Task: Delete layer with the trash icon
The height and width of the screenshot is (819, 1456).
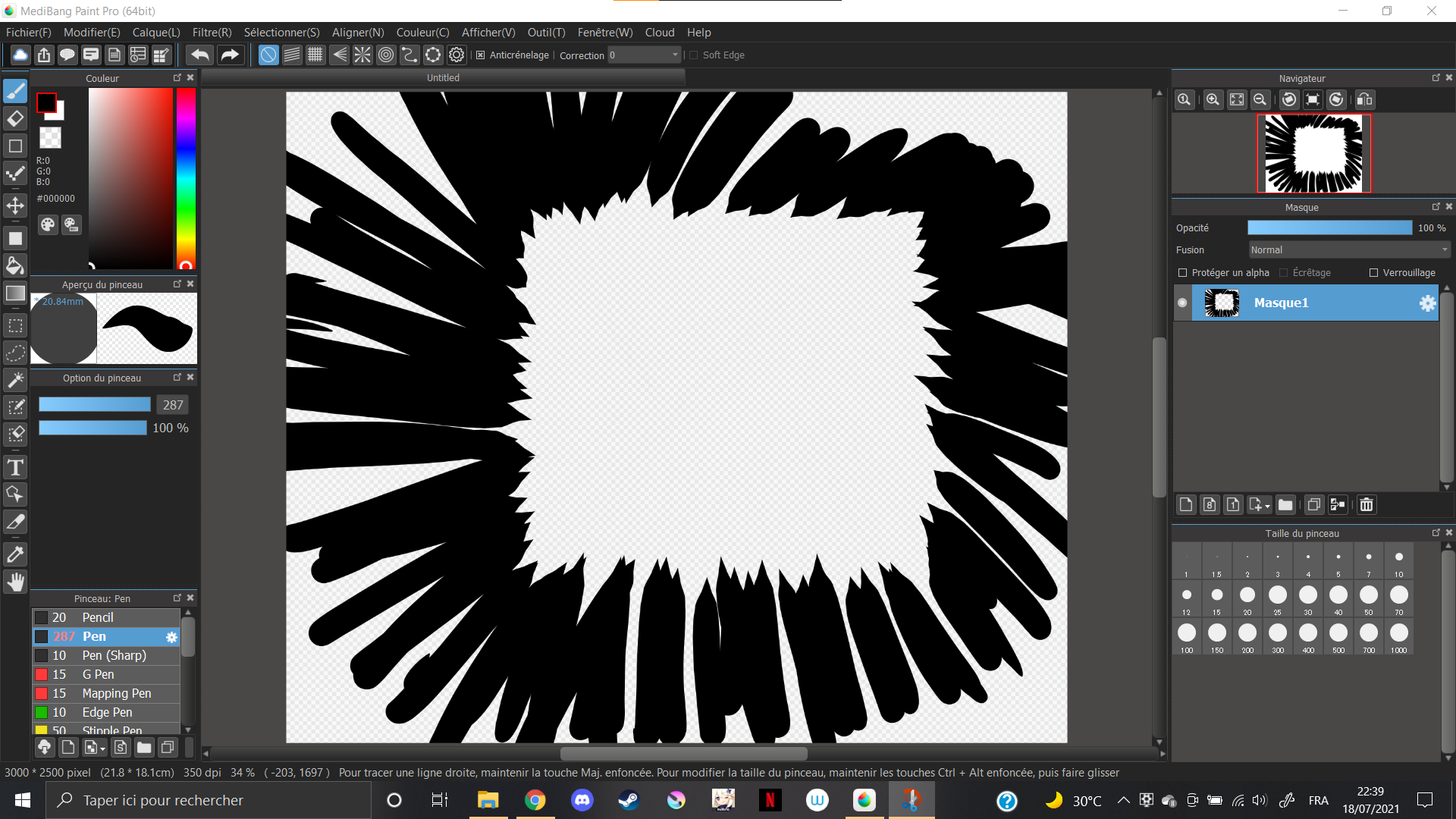Action: coord(1367,505)
